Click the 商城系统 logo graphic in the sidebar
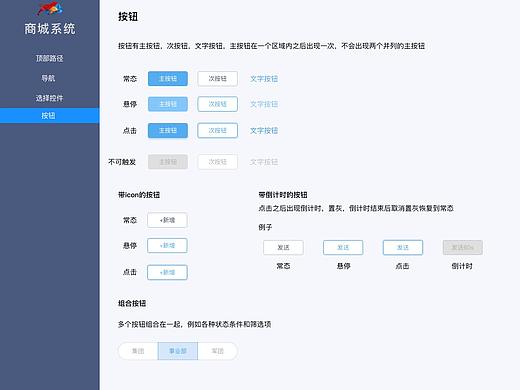The image size is (520, 390). [50, 8]
